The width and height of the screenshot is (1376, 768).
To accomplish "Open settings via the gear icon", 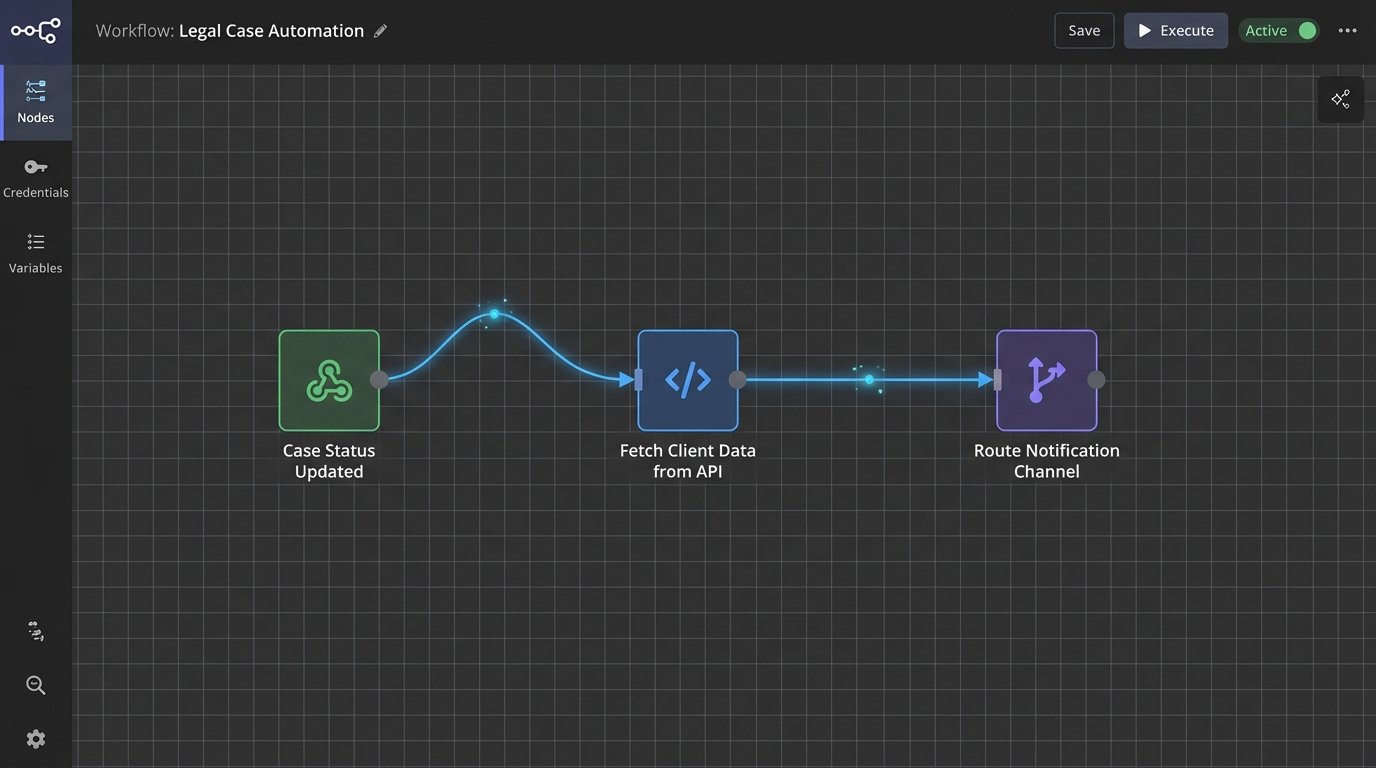I will (x=36, y=739).
